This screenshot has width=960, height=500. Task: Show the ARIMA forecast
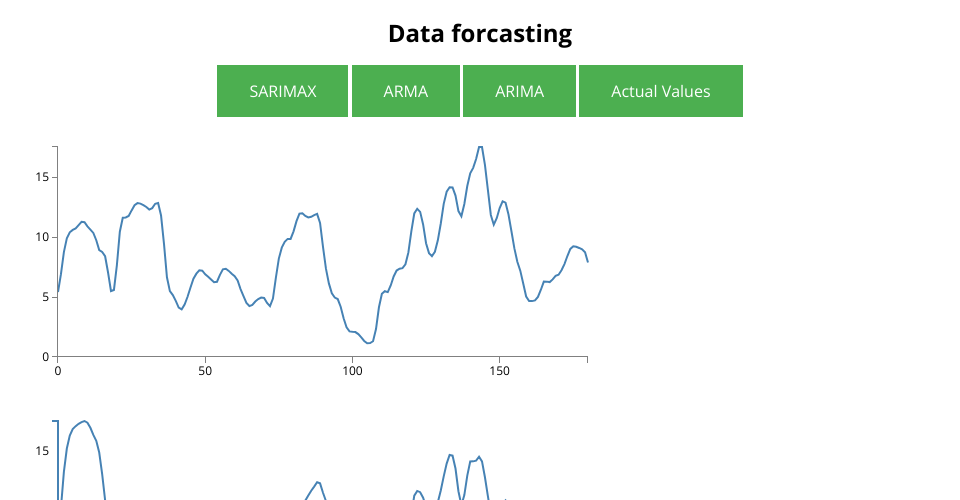pos(519,91)
